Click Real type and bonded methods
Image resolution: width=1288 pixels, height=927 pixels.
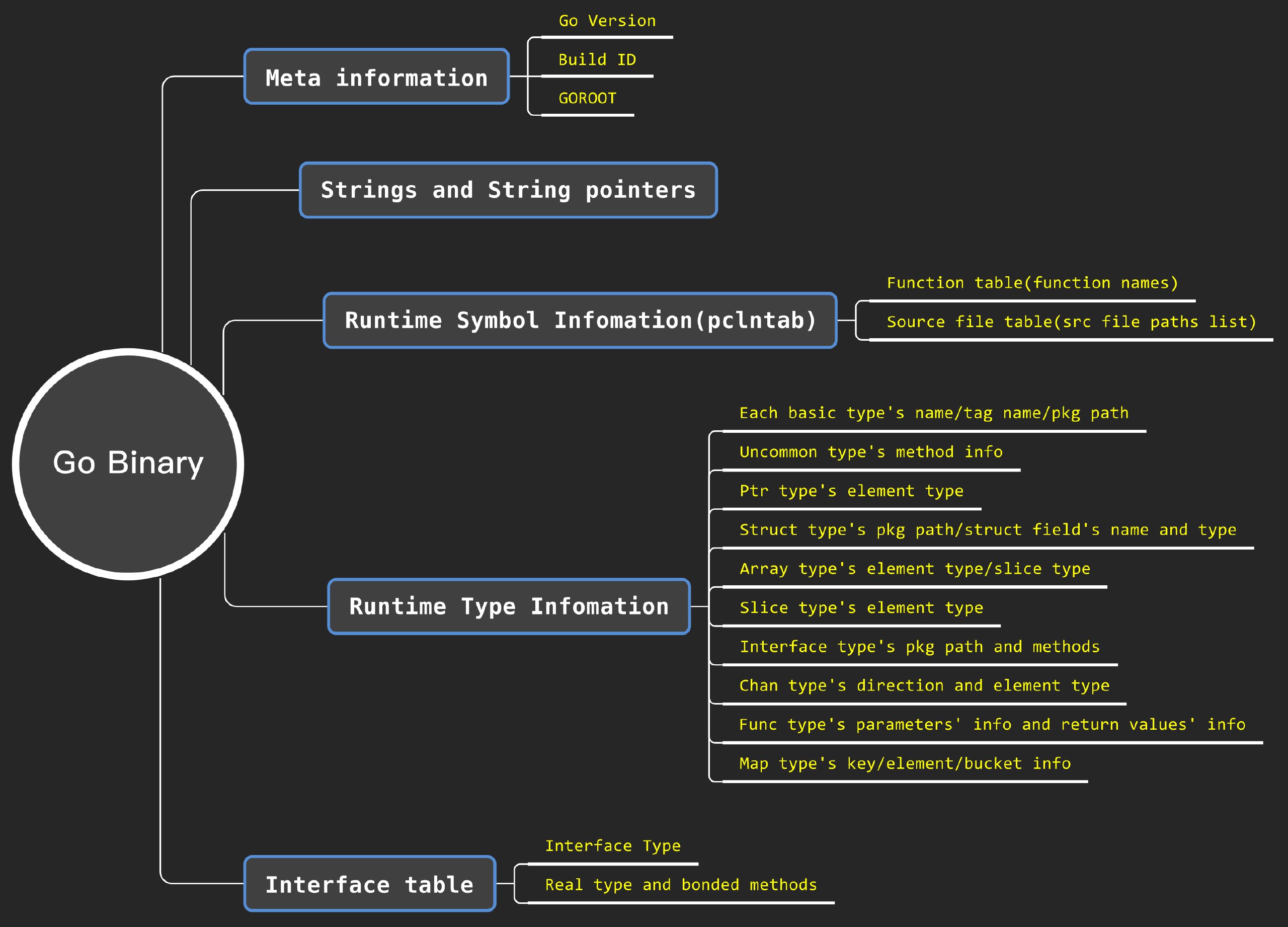tap(681, 885)
